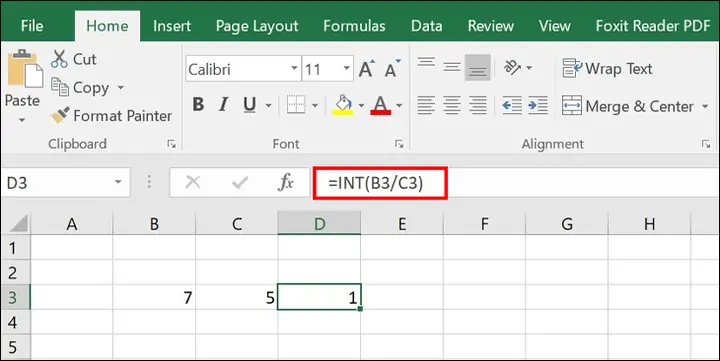Align text left in cell
This screenshot has width=720, height=361.
pyautogui.click(x=426, y=106)
